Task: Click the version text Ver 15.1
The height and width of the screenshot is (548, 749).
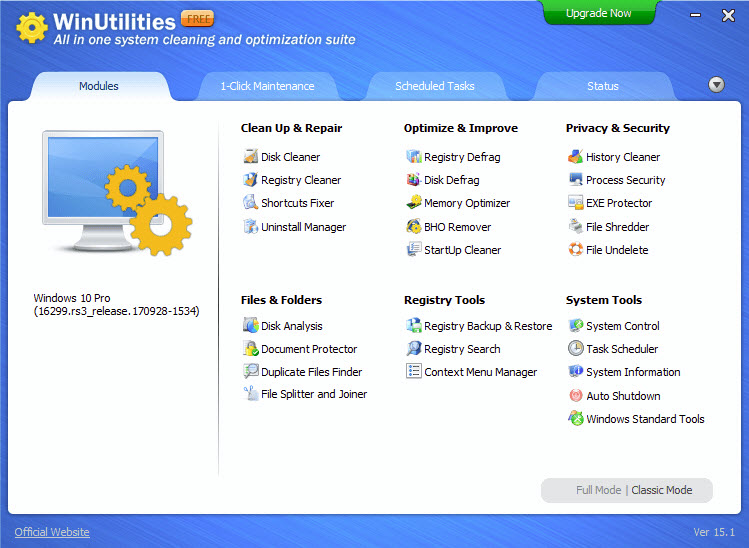Action: point(714,532)
